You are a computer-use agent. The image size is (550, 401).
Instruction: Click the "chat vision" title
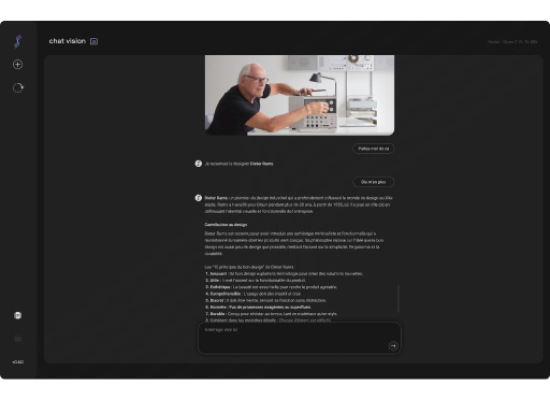pos(67,41)
